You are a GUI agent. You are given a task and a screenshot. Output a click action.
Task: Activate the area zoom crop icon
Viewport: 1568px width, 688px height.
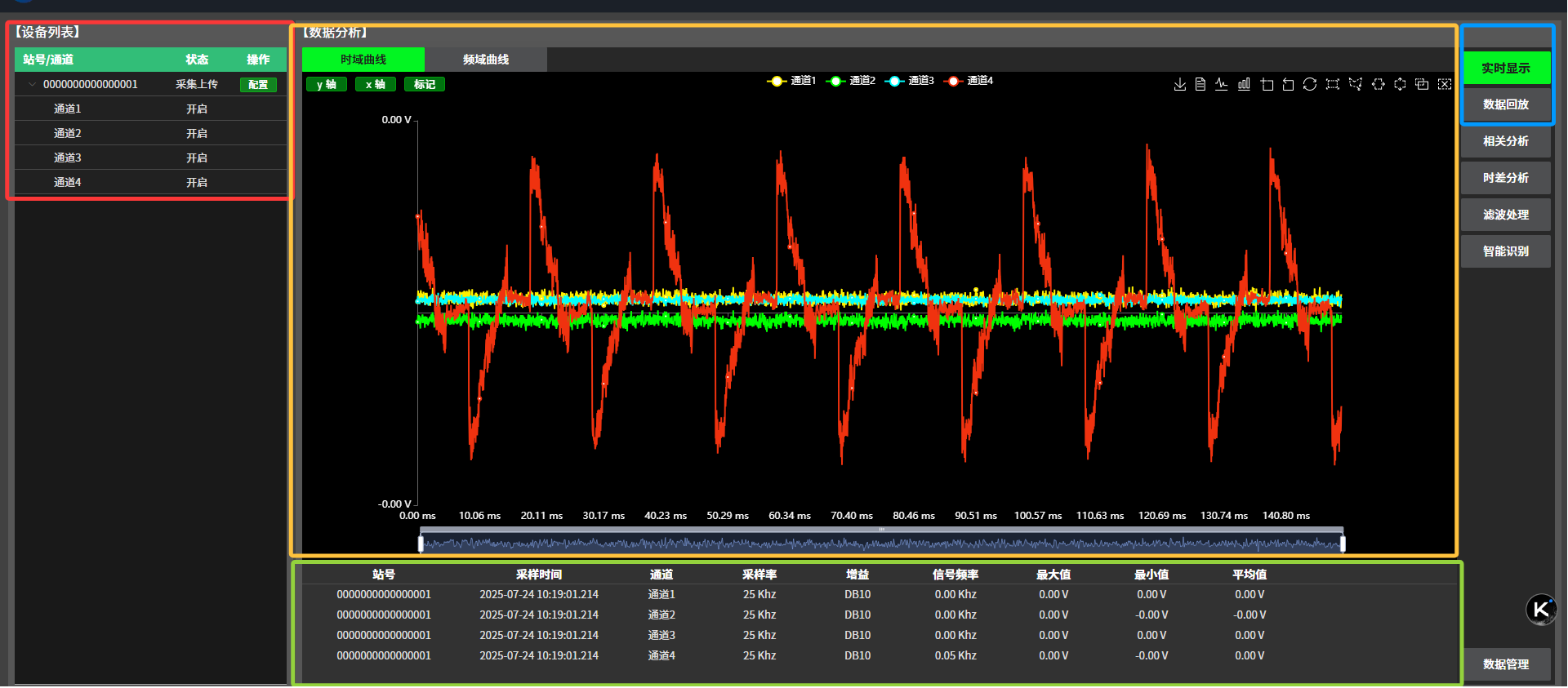click(x=1267, y=84)
